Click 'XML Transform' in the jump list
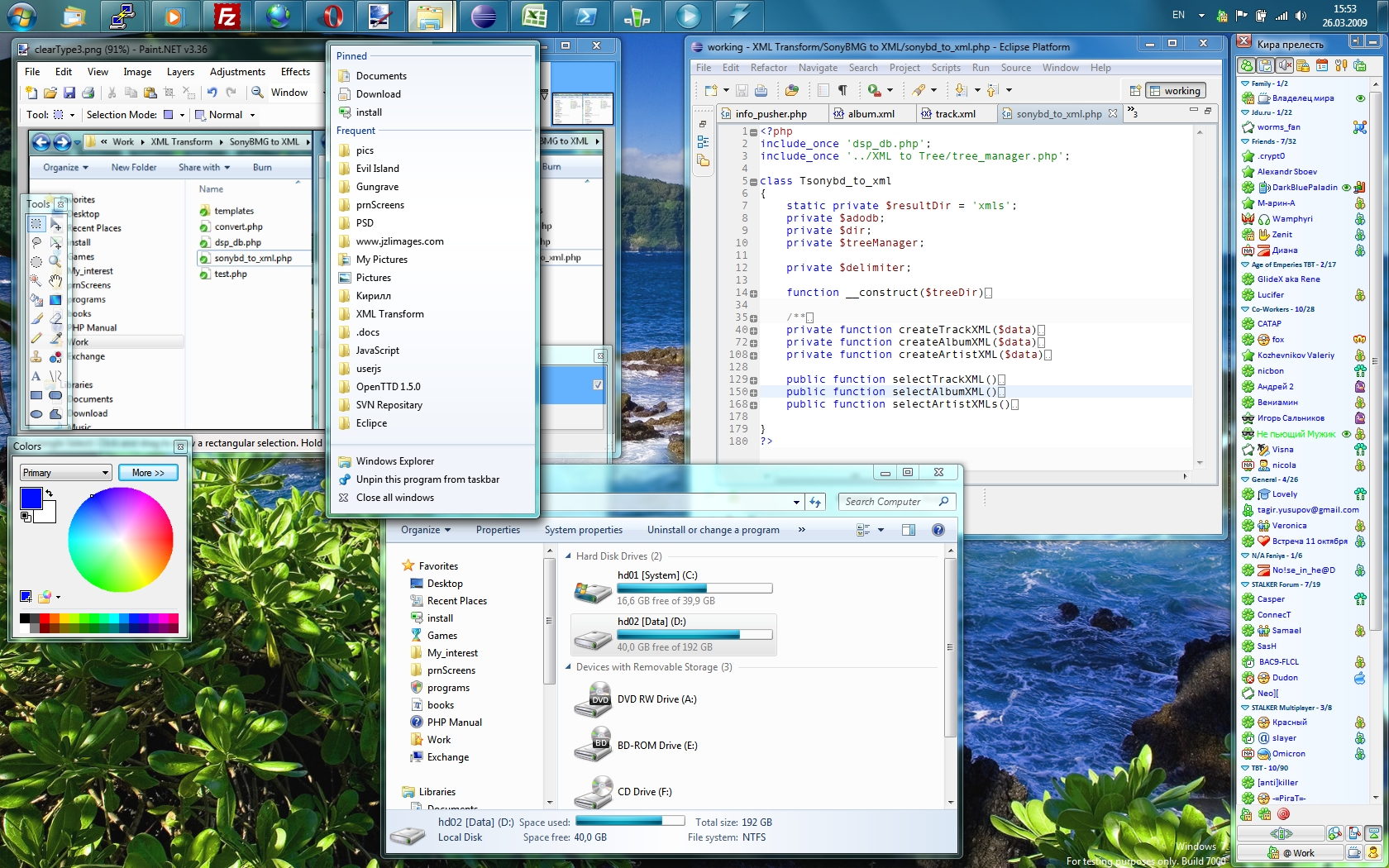1389x868 pixels. pyautogui.click(x=389, y=314)
